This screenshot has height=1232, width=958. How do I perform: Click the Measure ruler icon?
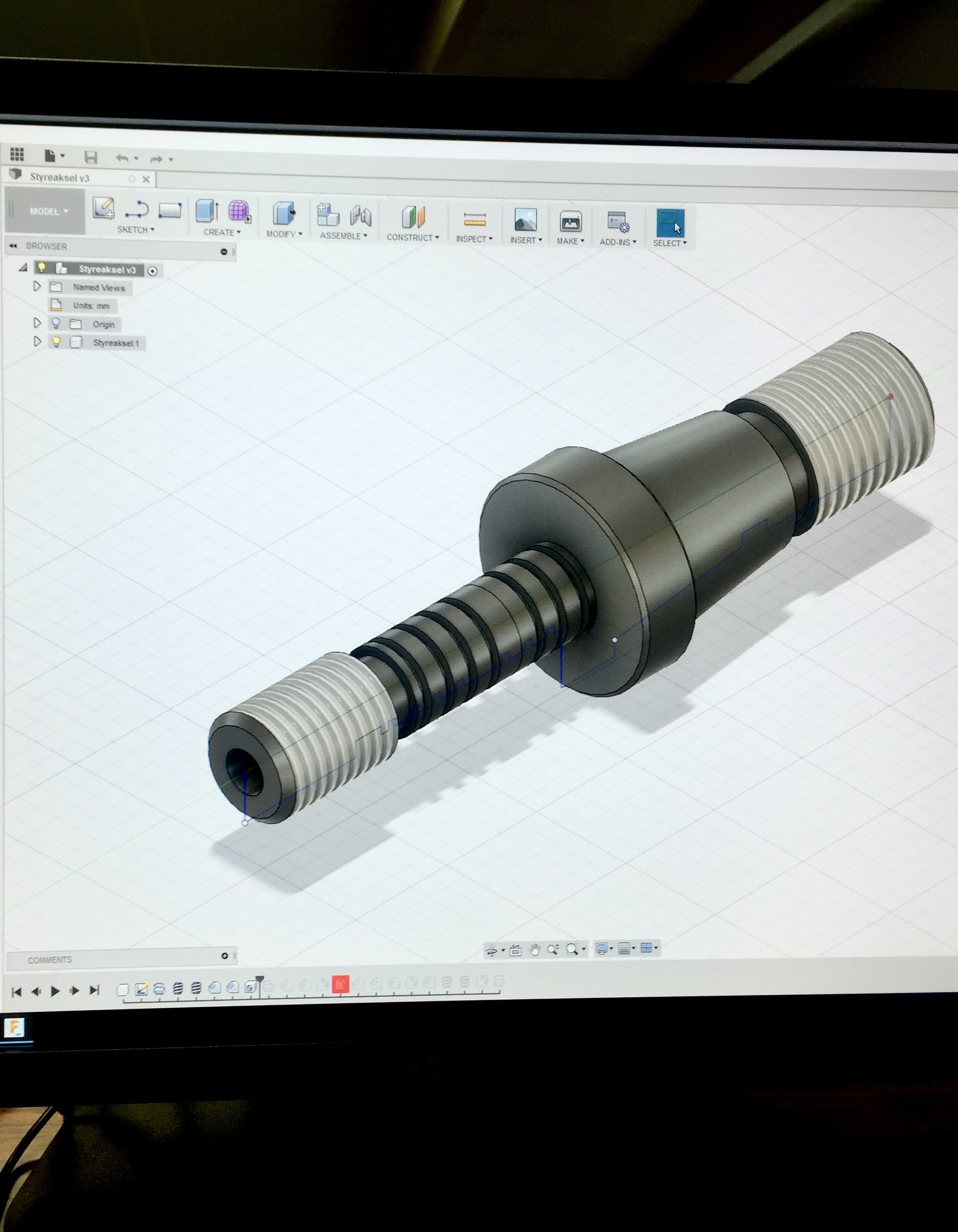(x=474, y=219)
